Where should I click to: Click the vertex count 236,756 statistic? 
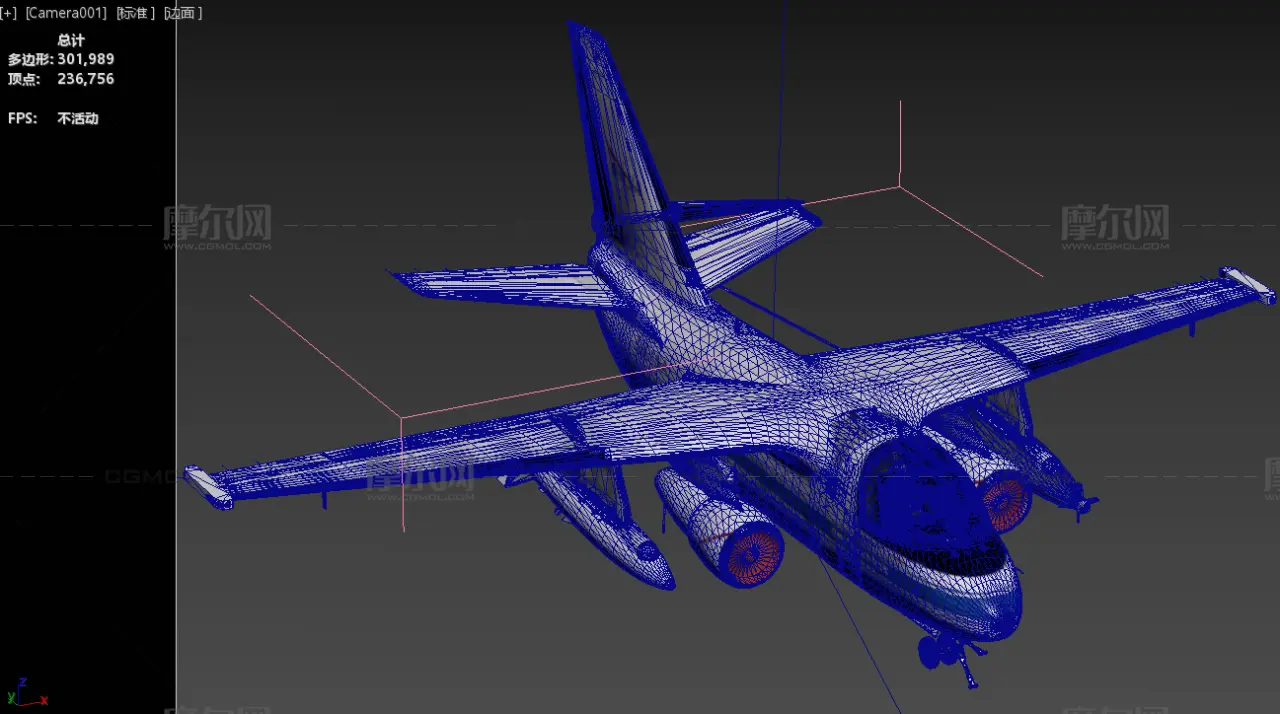coord(85,79)
